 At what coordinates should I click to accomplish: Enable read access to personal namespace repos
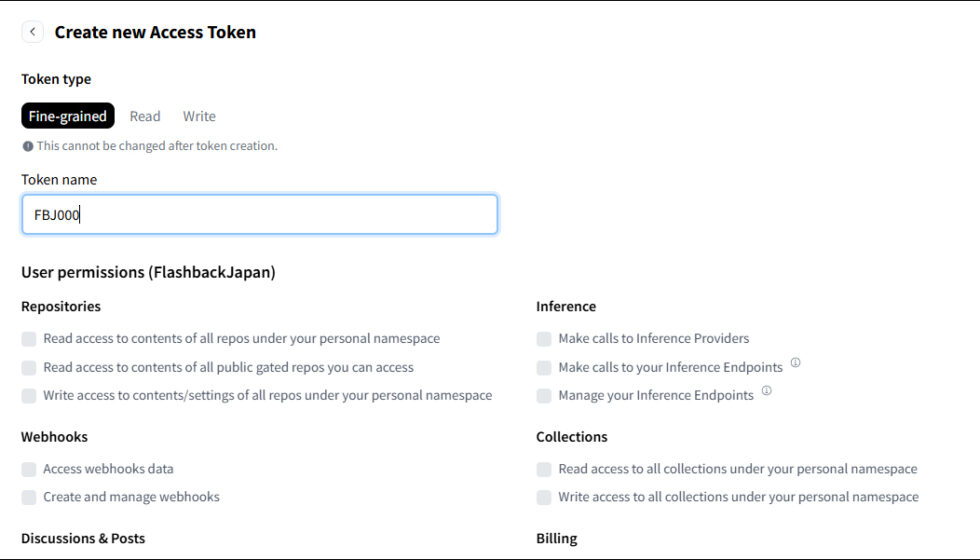click(x=29, y=339)
